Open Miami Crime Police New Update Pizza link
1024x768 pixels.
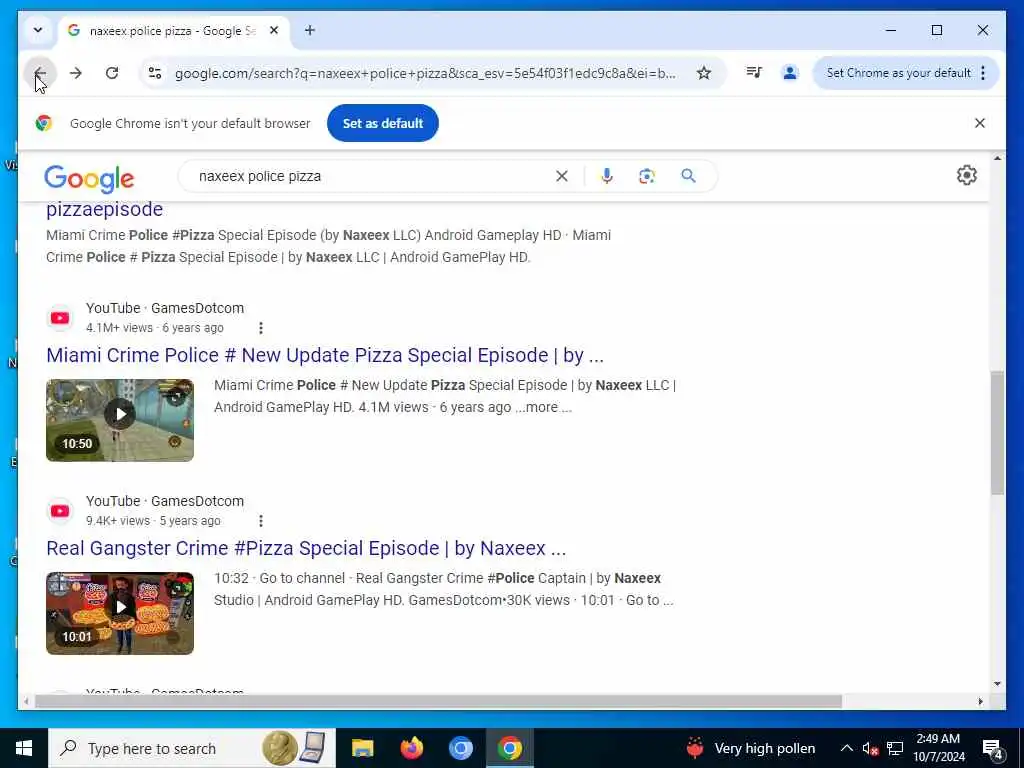click(325, 355)
